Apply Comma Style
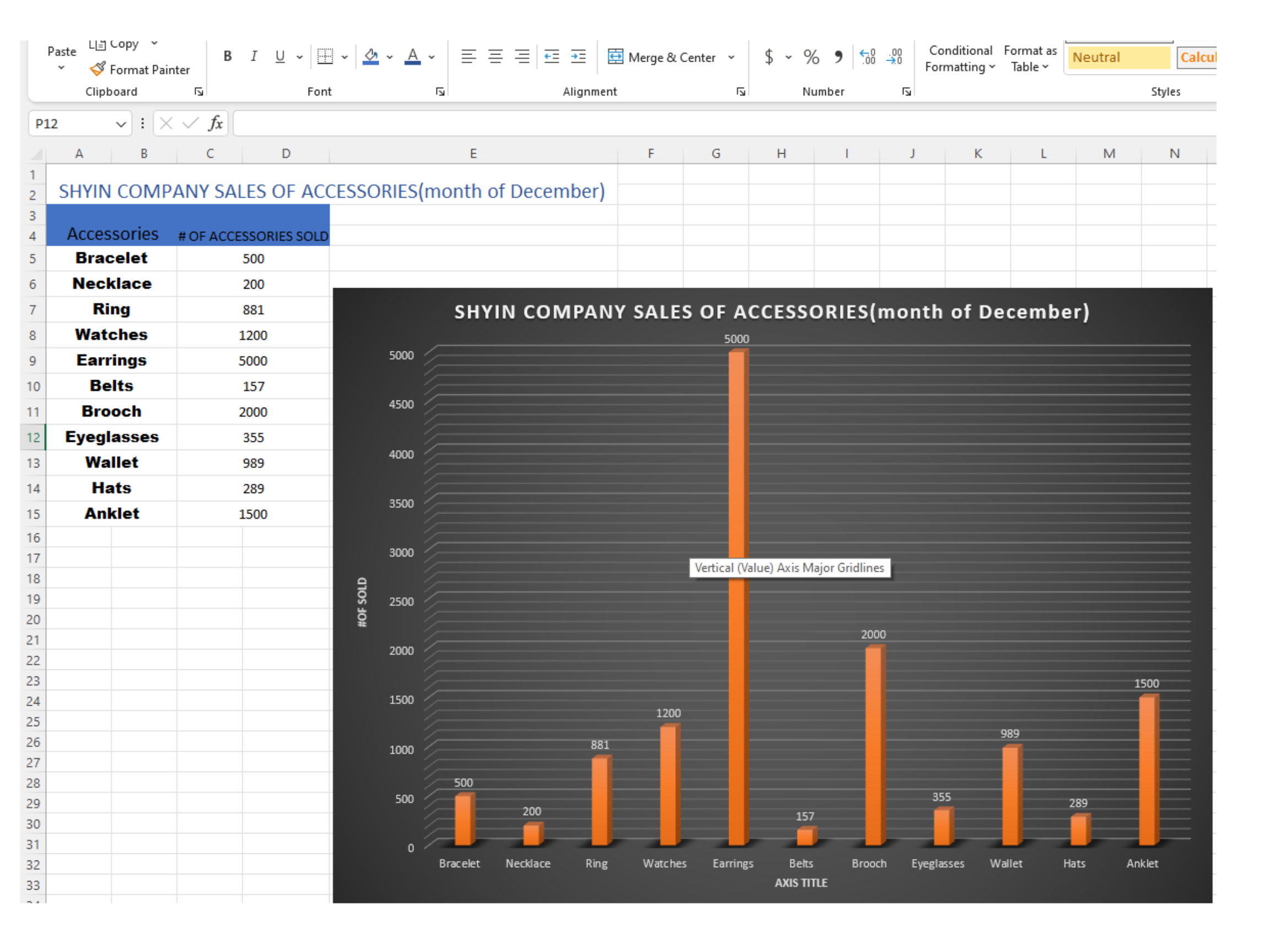The image size is (1270, 952). tap(838, 56)
